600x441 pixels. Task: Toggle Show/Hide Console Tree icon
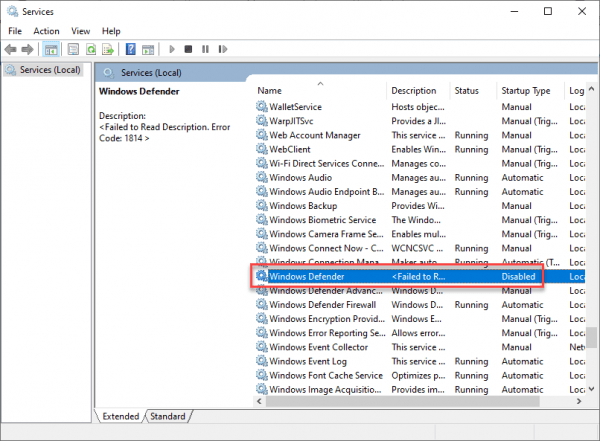tap(51, 49)
